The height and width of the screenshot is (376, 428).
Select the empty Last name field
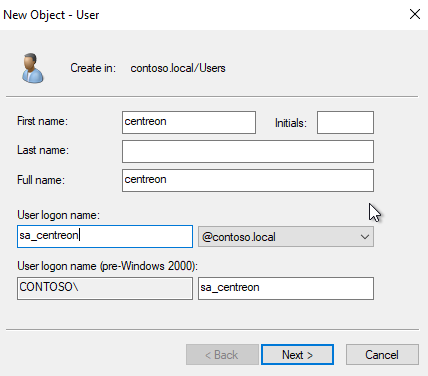248,151
